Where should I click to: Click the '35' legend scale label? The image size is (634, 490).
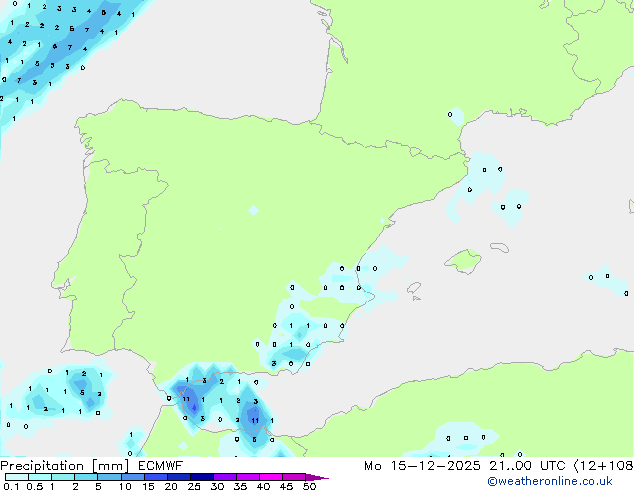point(240,486)
